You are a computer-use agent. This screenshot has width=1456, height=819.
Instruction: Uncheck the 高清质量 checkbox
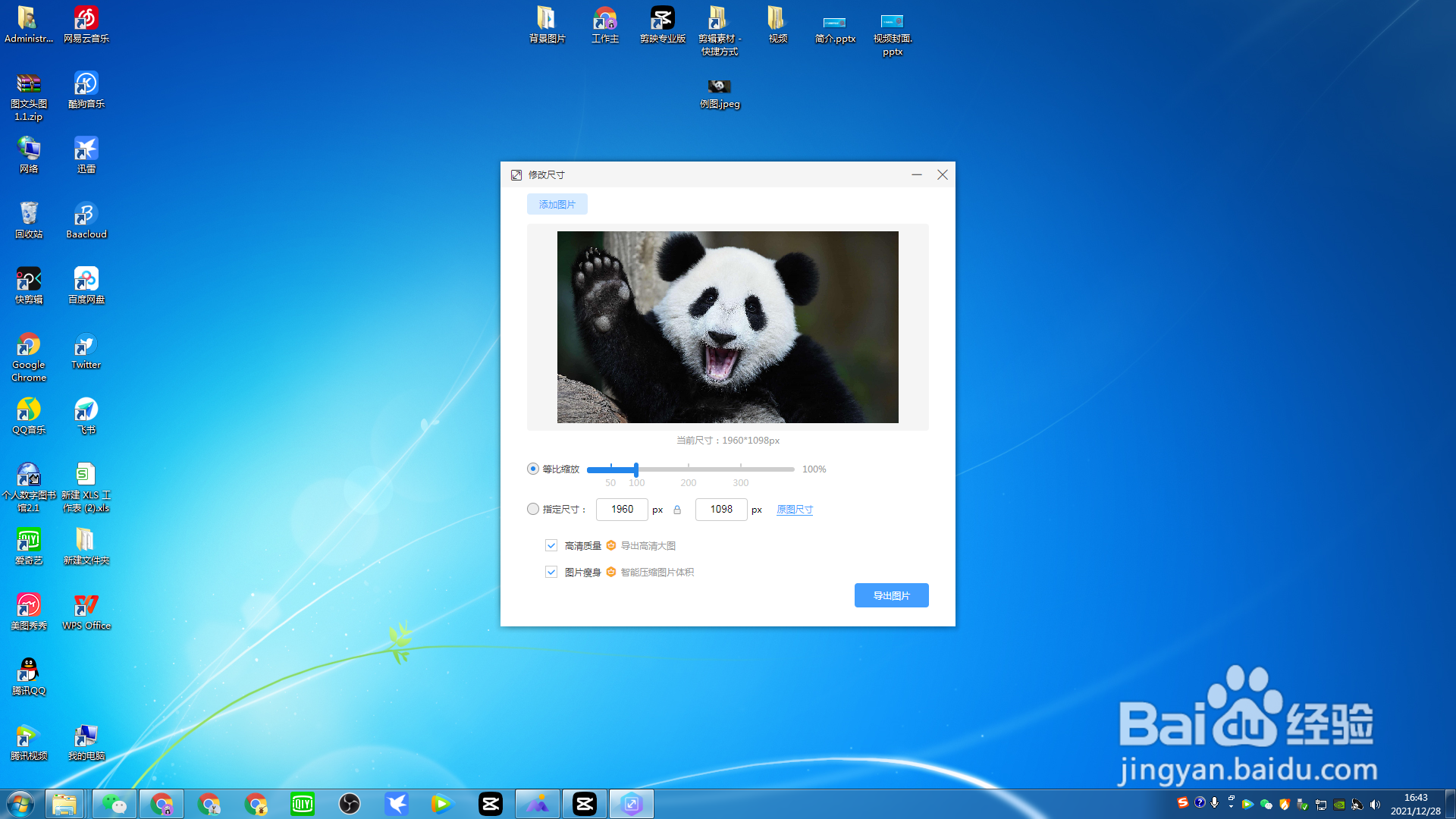point(551,545)
